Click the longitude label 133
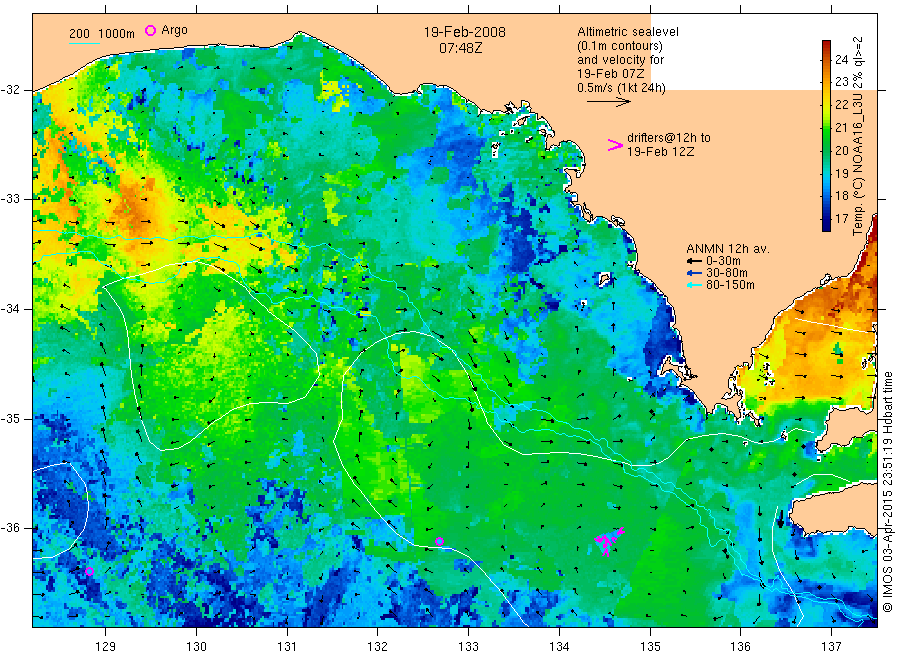 pos(468,647)
